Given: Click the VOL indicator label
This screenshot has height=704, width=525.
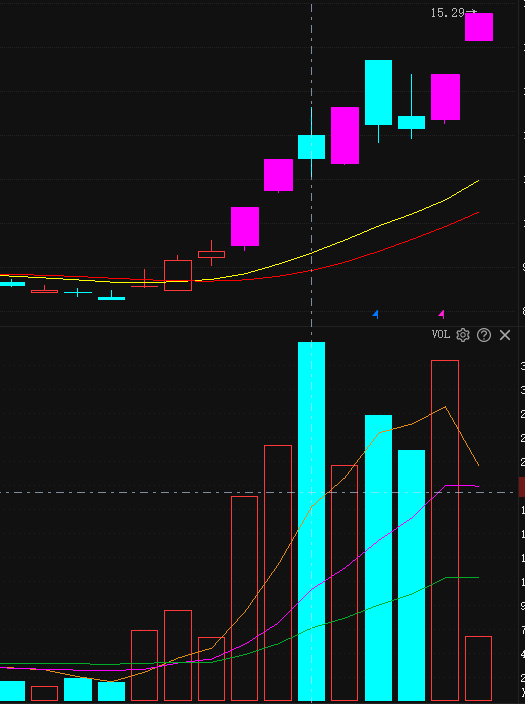Looking at the screenshot, I should 441,334.
